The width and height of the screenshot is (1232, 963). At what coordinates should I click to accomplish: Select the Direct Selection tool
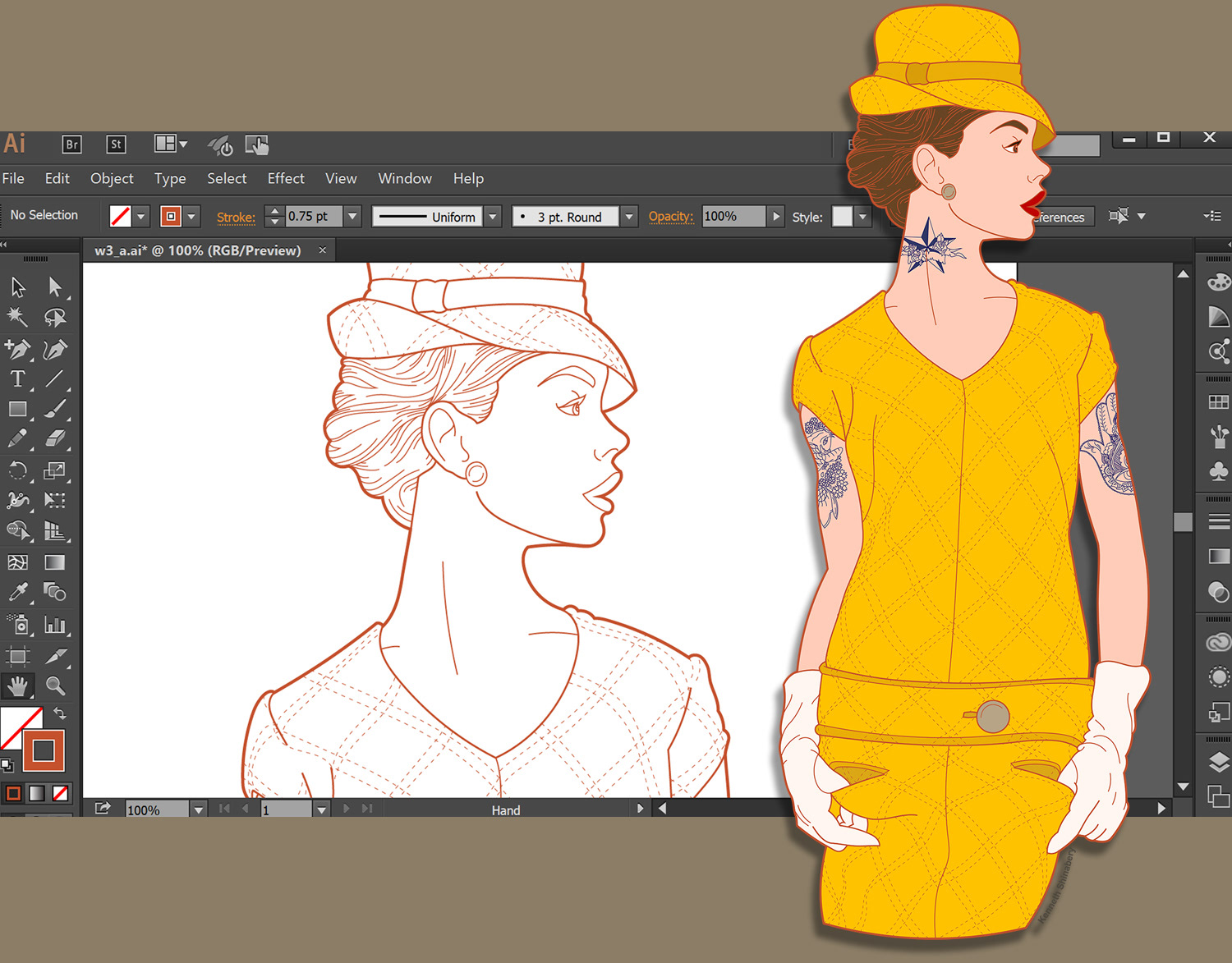click(x=55, y=287)
